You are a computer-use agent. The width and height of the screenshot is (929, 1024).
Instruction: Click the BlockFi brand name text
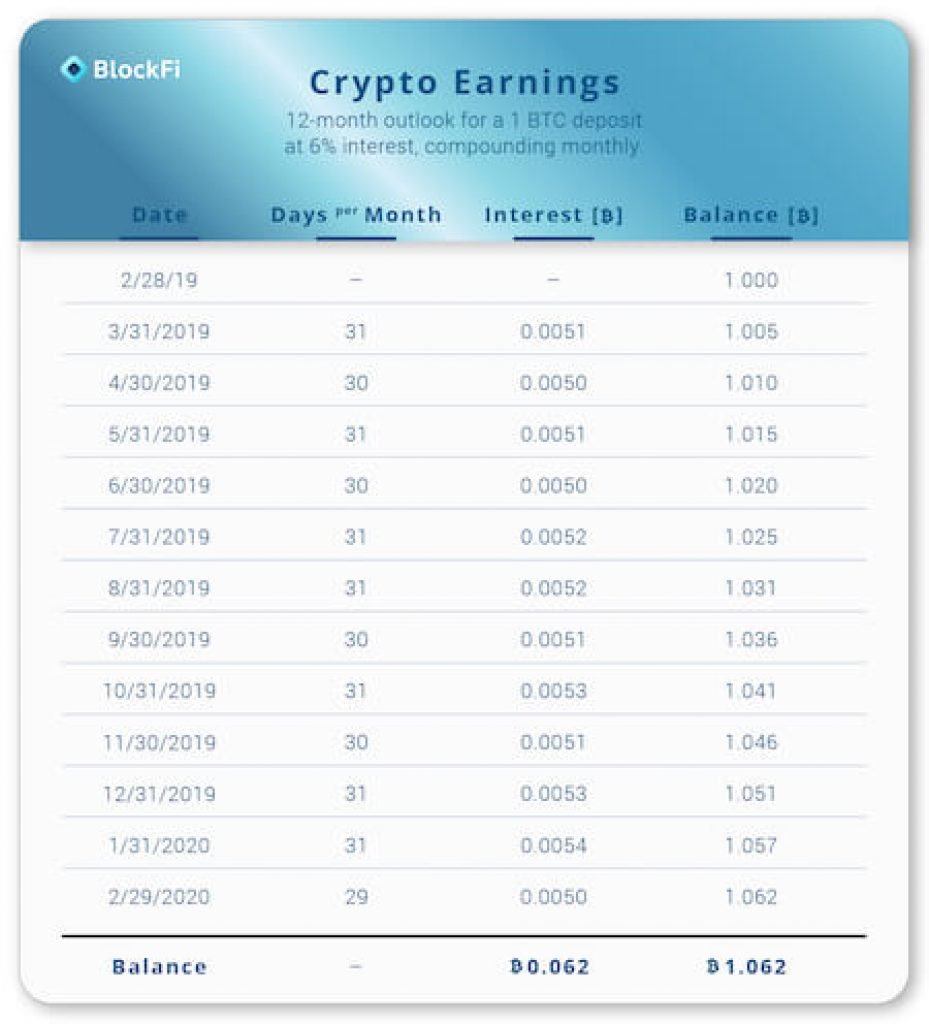136,69
